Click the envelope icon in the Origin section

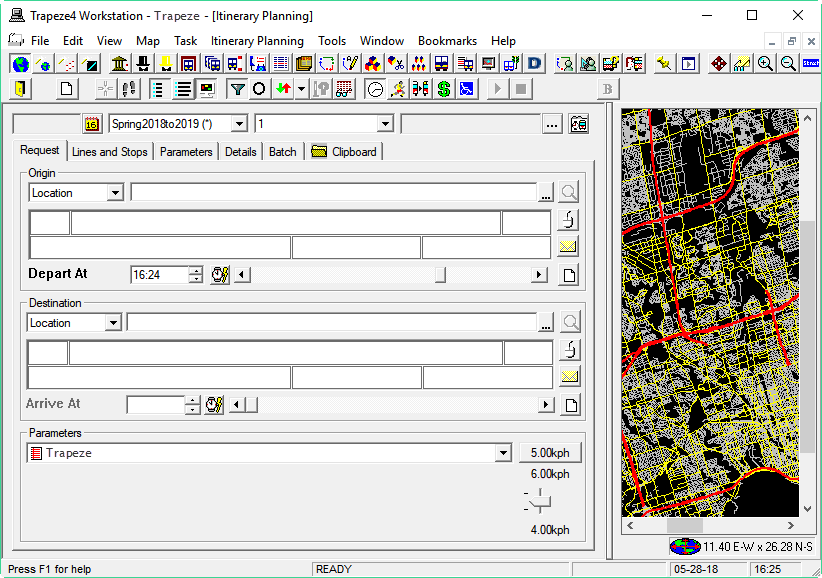(x=570, y=246)
